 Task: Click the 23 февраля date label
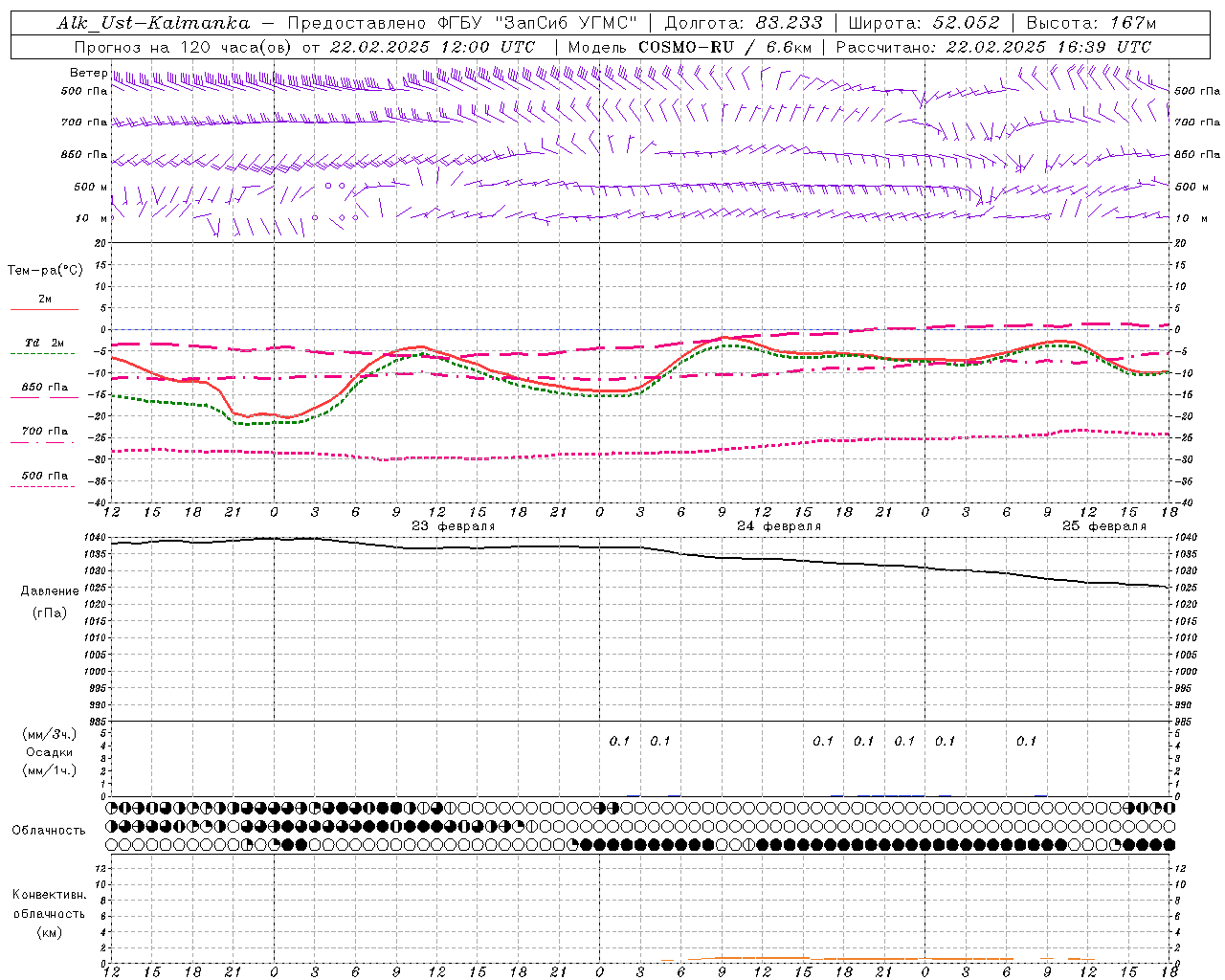(x=454, y=526)
